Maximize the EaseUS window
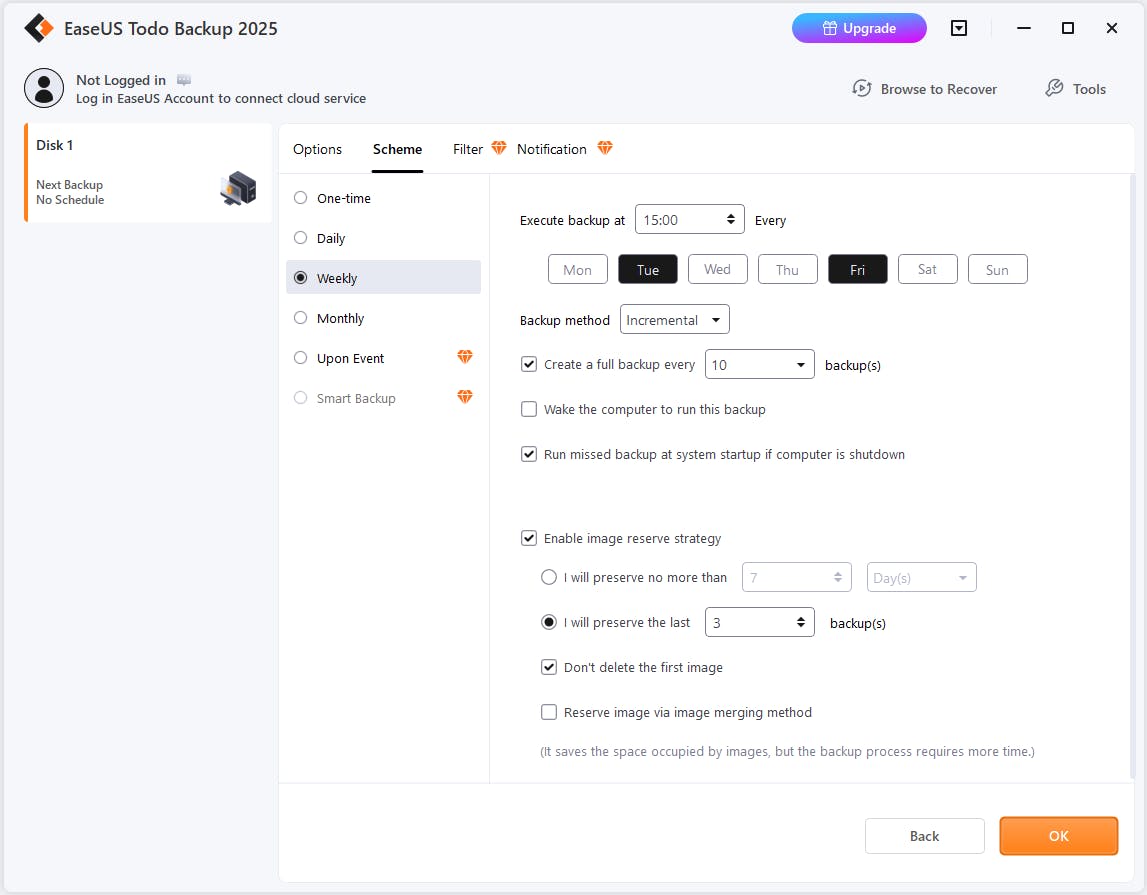This screenshot has width=1147, height=895. point(1067,29)
